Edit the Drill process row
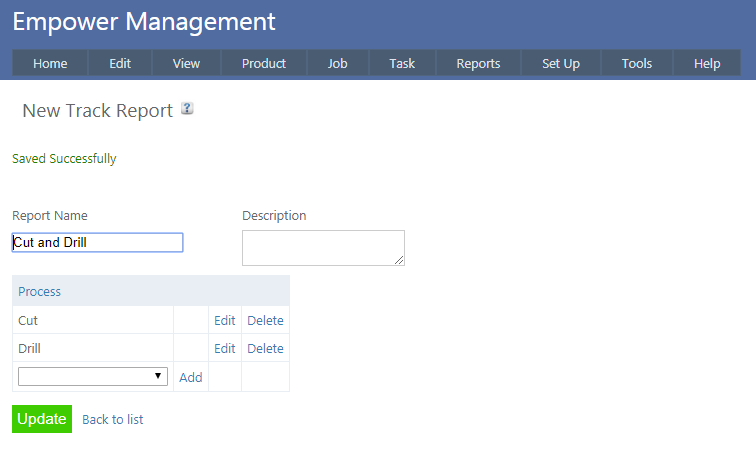Viewport: 756px width, 456px height. click(225, 349)
